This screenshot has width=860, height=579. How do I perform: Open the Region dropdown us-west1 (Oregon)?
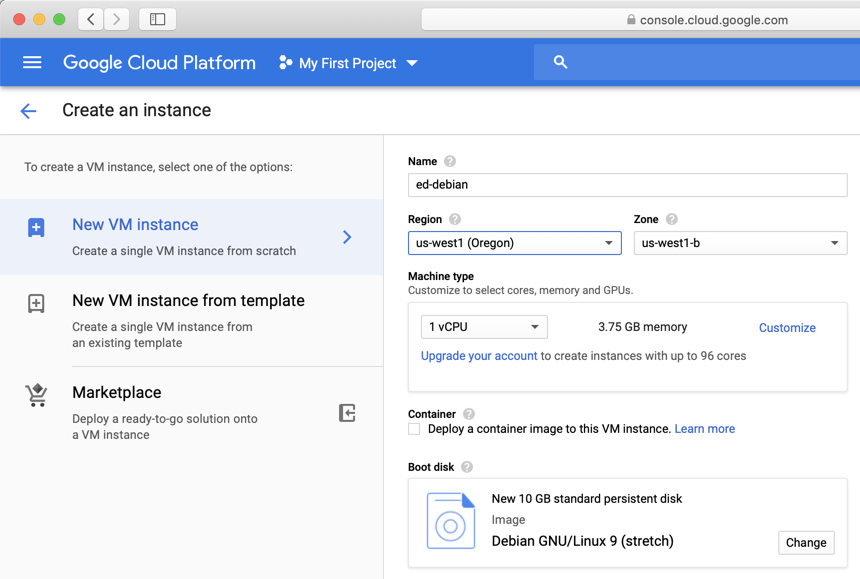pos(514,243)
